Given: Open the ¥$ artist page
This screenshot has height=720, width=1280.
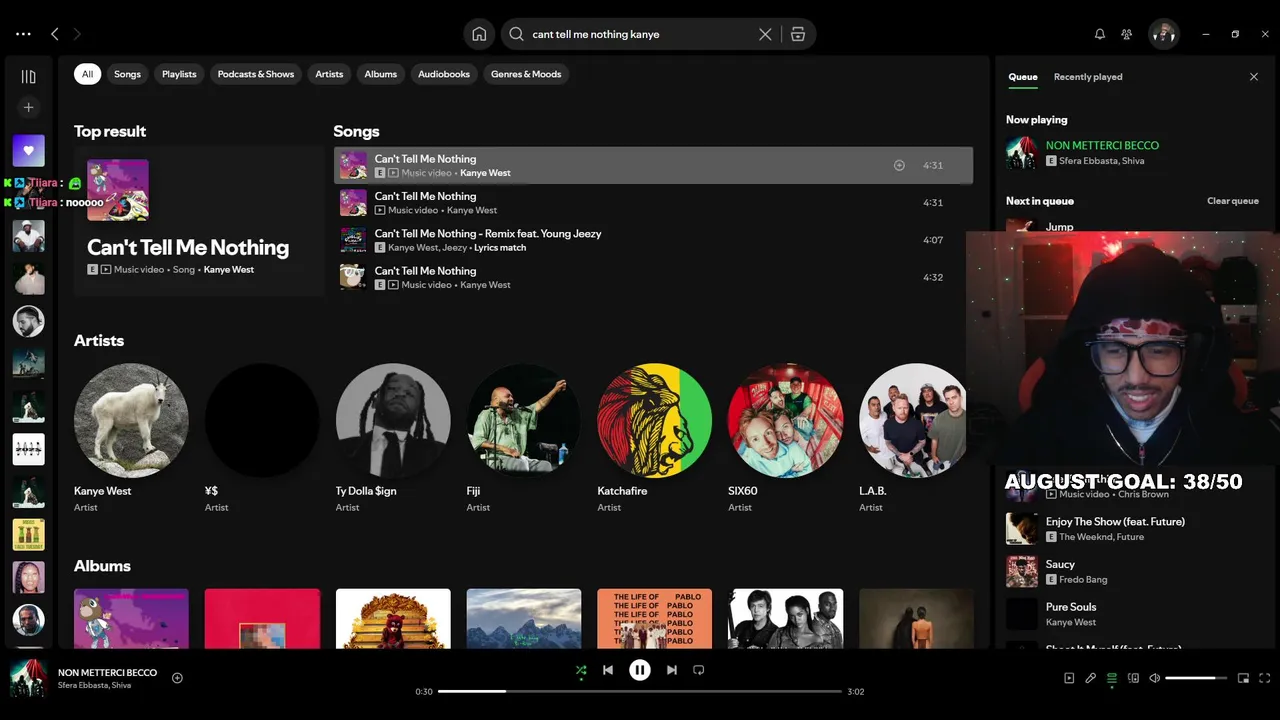Looking at the screenshot, I should [x=262, y=420].
